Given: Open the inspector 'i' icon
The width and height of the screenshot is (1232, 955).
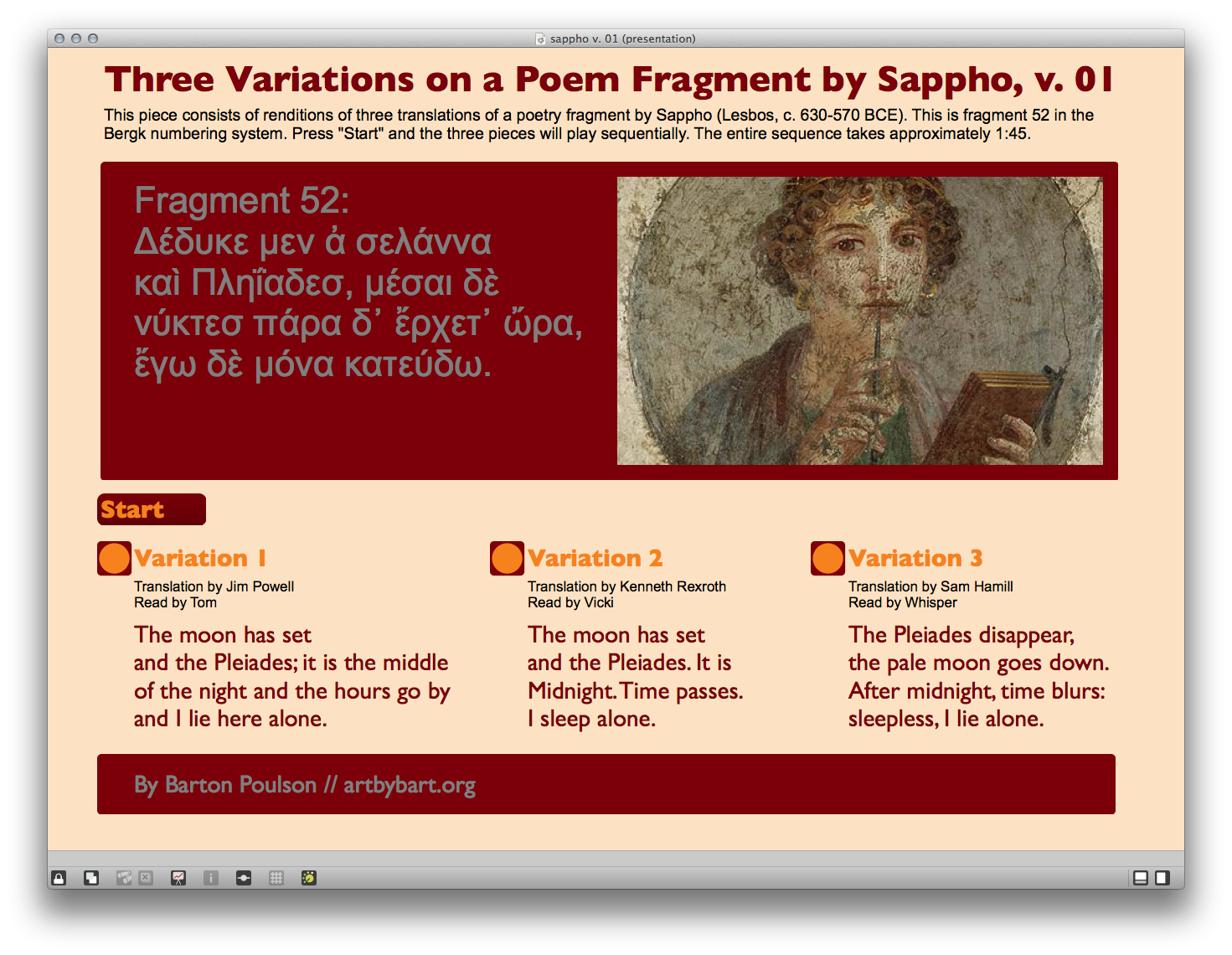Looking at the screenshot, I should 211,878.
